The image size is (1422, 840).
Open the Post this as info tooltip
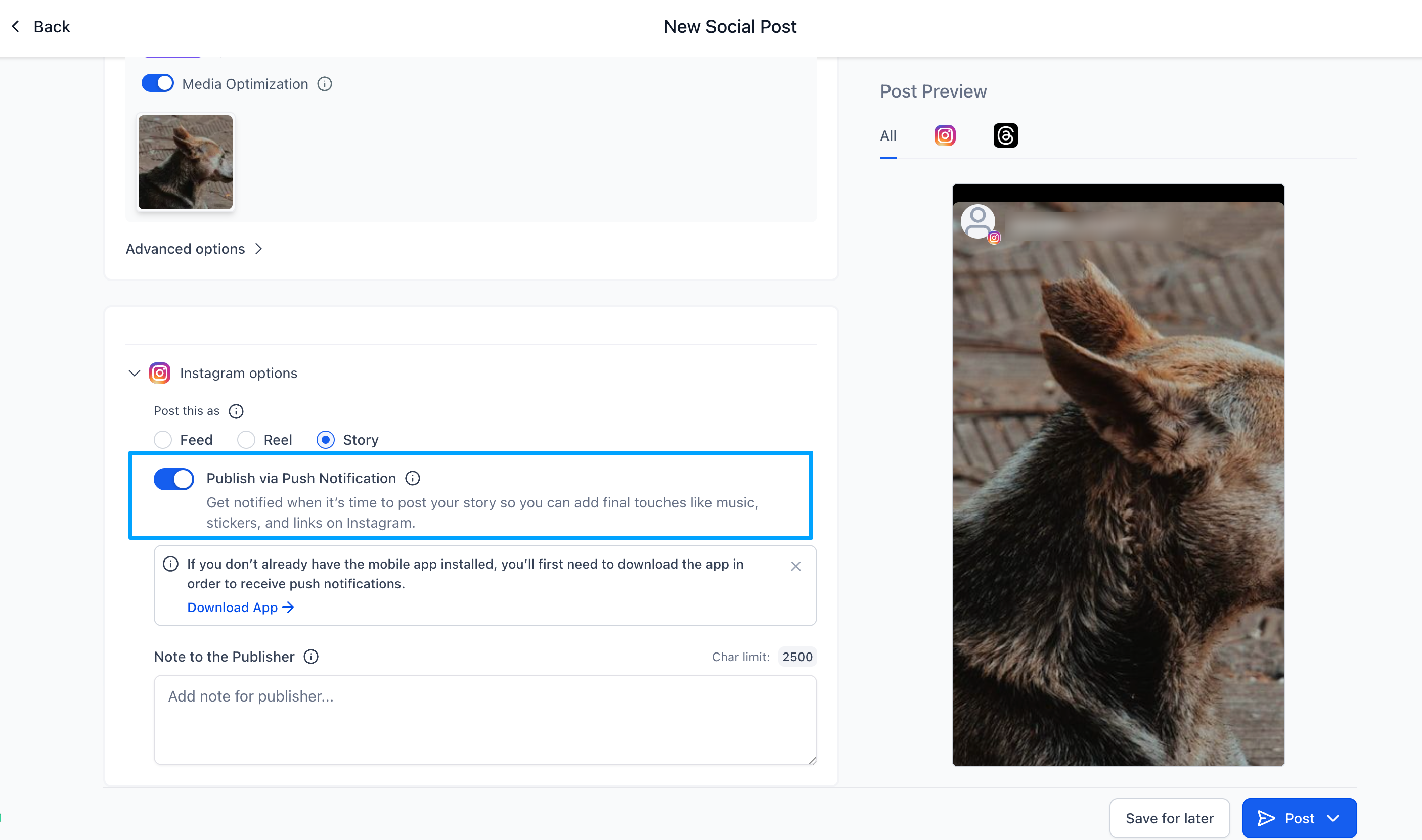point(236,411)
